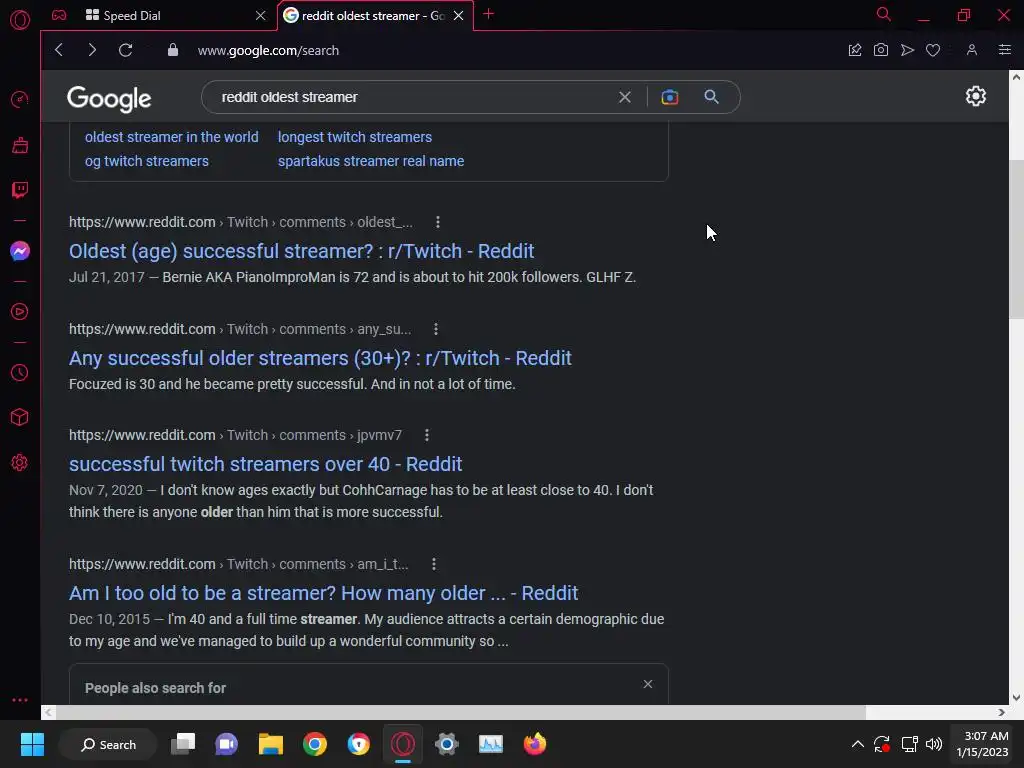Search in tabs magnifier icon
This screenshot has height=768, width=1024.
pyautogui.click(x=883, y=14)
